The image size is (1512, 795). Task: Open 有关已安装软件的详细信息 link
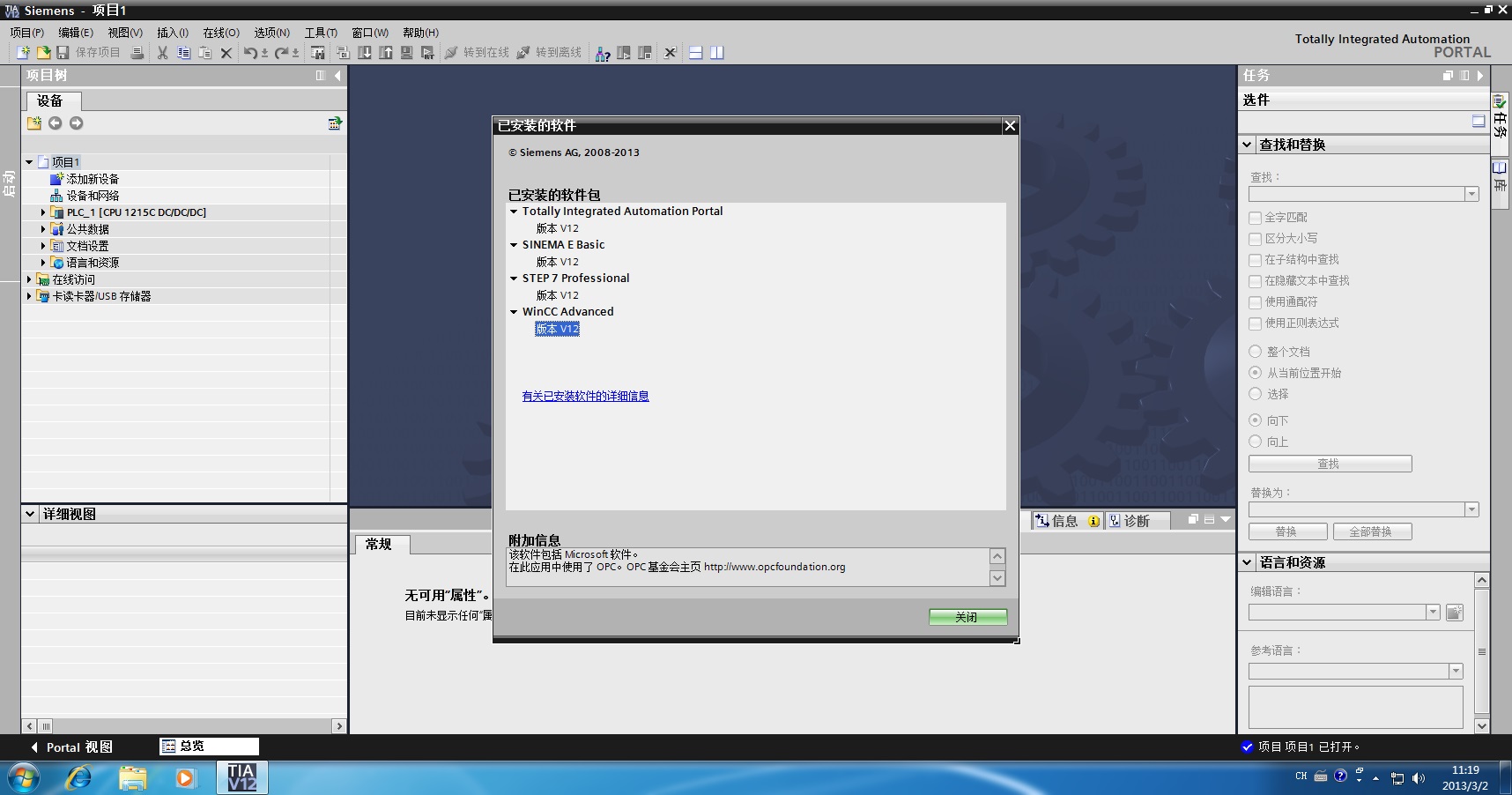point(585,397)
